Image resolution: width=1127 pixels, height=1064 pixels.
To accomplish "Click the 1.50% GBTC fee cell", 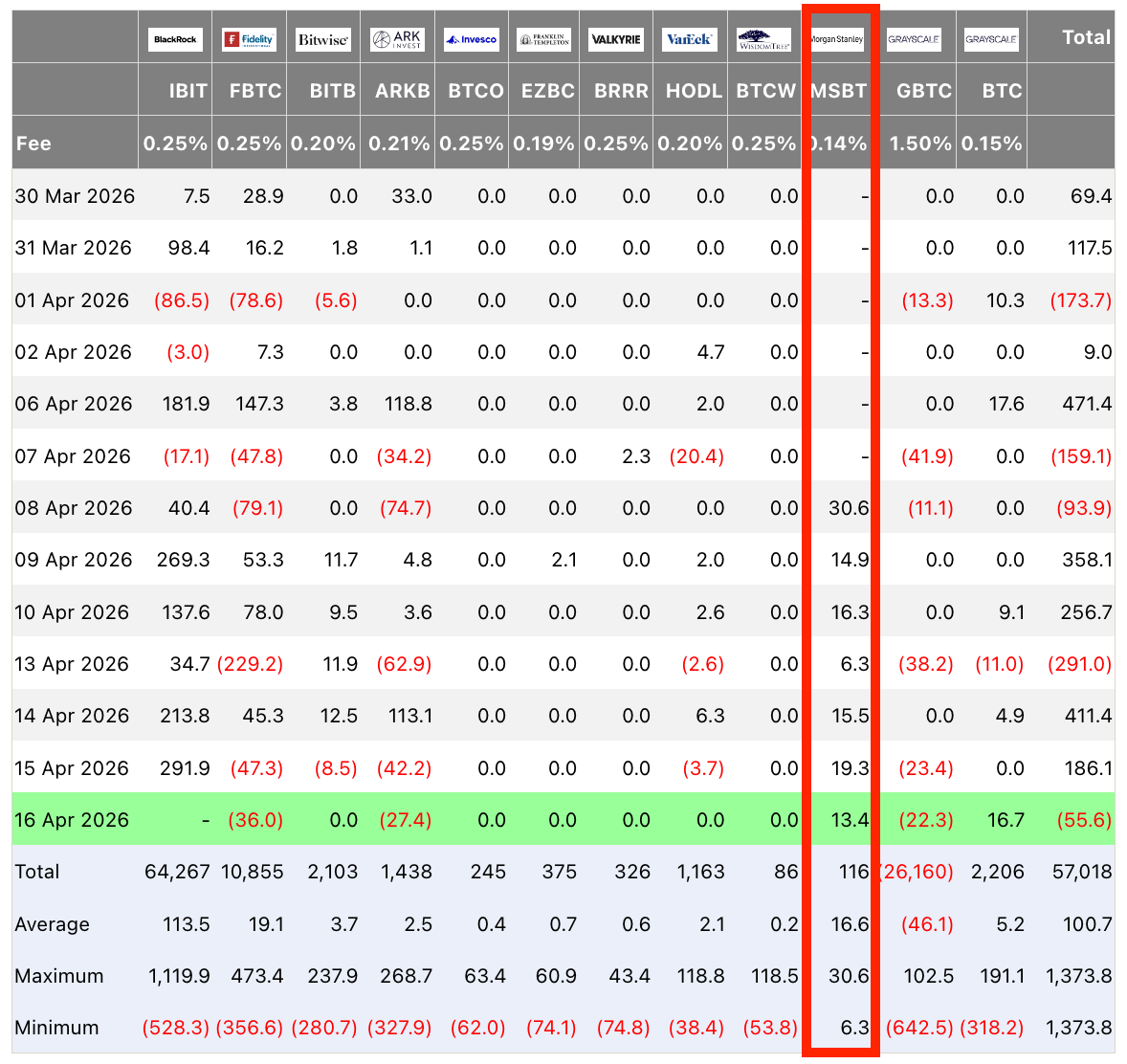I will 920,144.
